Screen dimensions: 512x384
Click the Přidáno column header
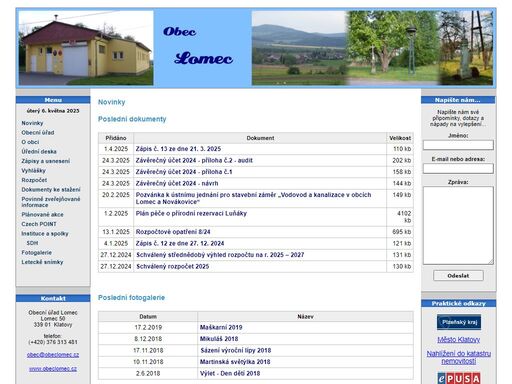click(116, 138)
